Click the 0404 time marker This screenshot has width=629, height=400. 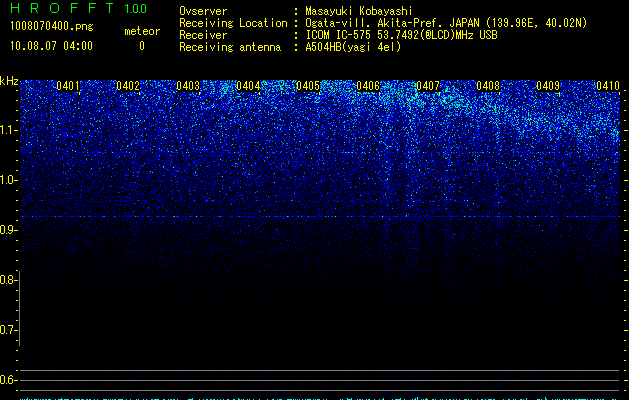[x=248, y=86]
